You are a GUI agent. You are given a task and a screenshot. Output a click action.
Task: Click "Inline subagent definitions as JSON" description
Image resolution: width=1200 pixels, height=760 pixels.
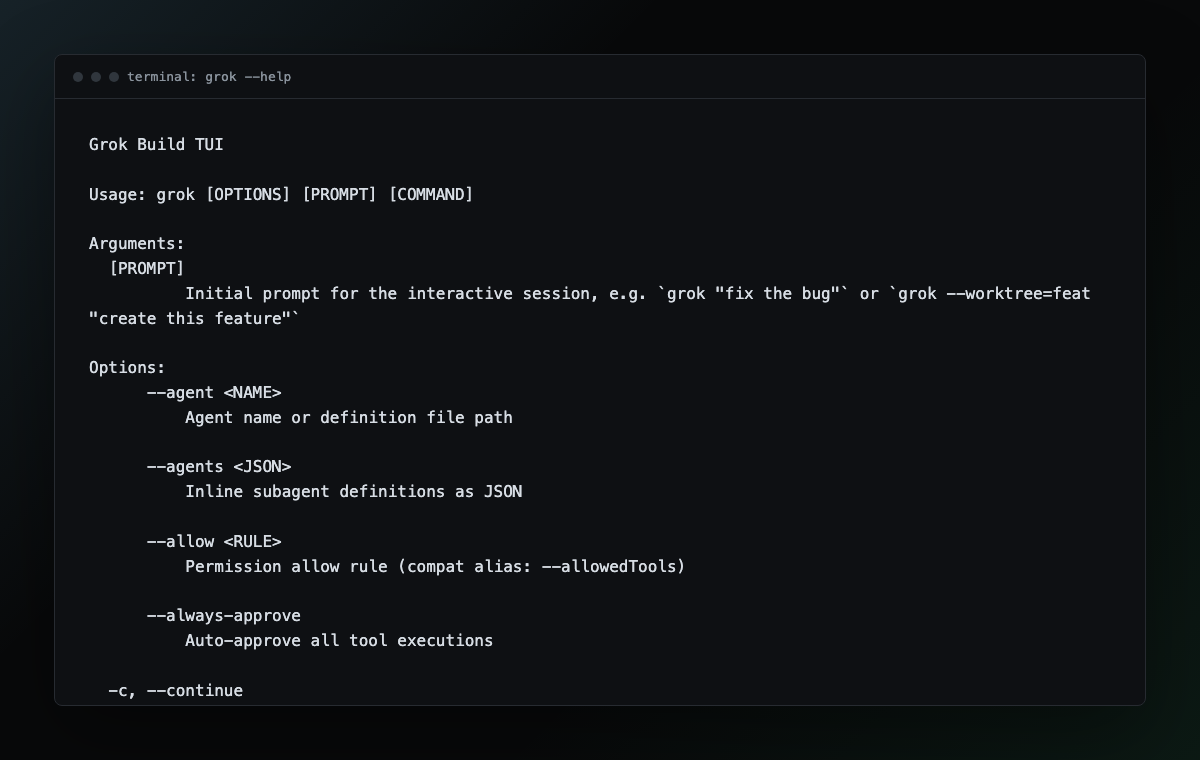tap(354, 491)
